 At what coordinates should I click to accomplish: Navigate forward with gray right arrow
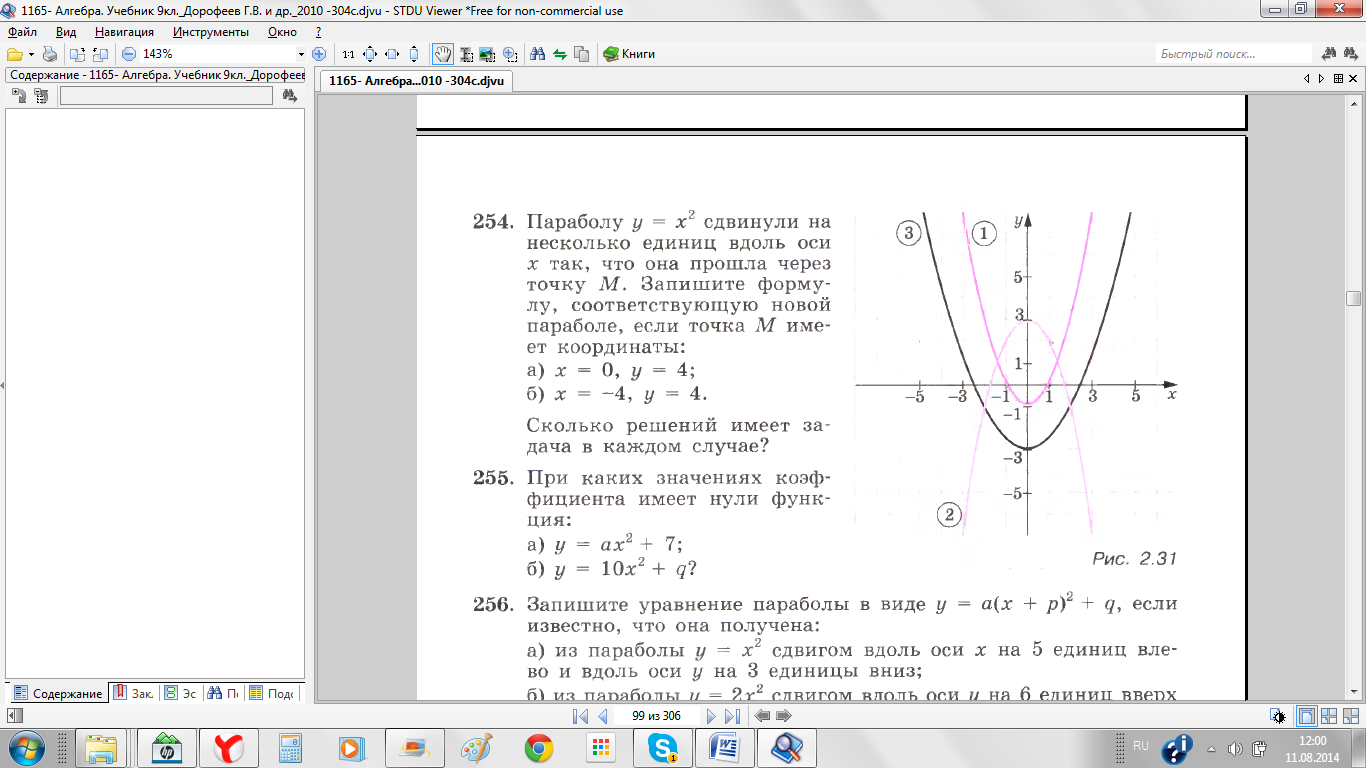pyautogui.click(x=784, y=716)
